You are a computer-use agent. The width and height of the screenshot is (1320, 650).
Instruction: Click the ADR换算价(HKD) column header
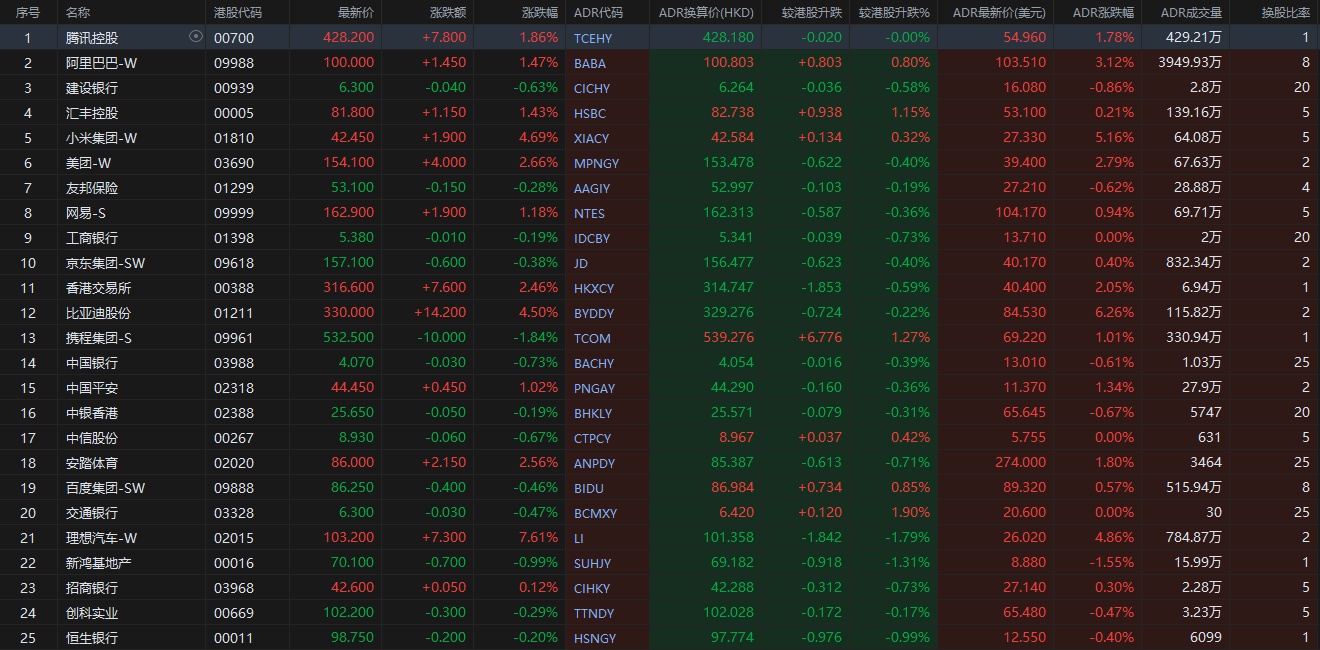tap(706, 13)
